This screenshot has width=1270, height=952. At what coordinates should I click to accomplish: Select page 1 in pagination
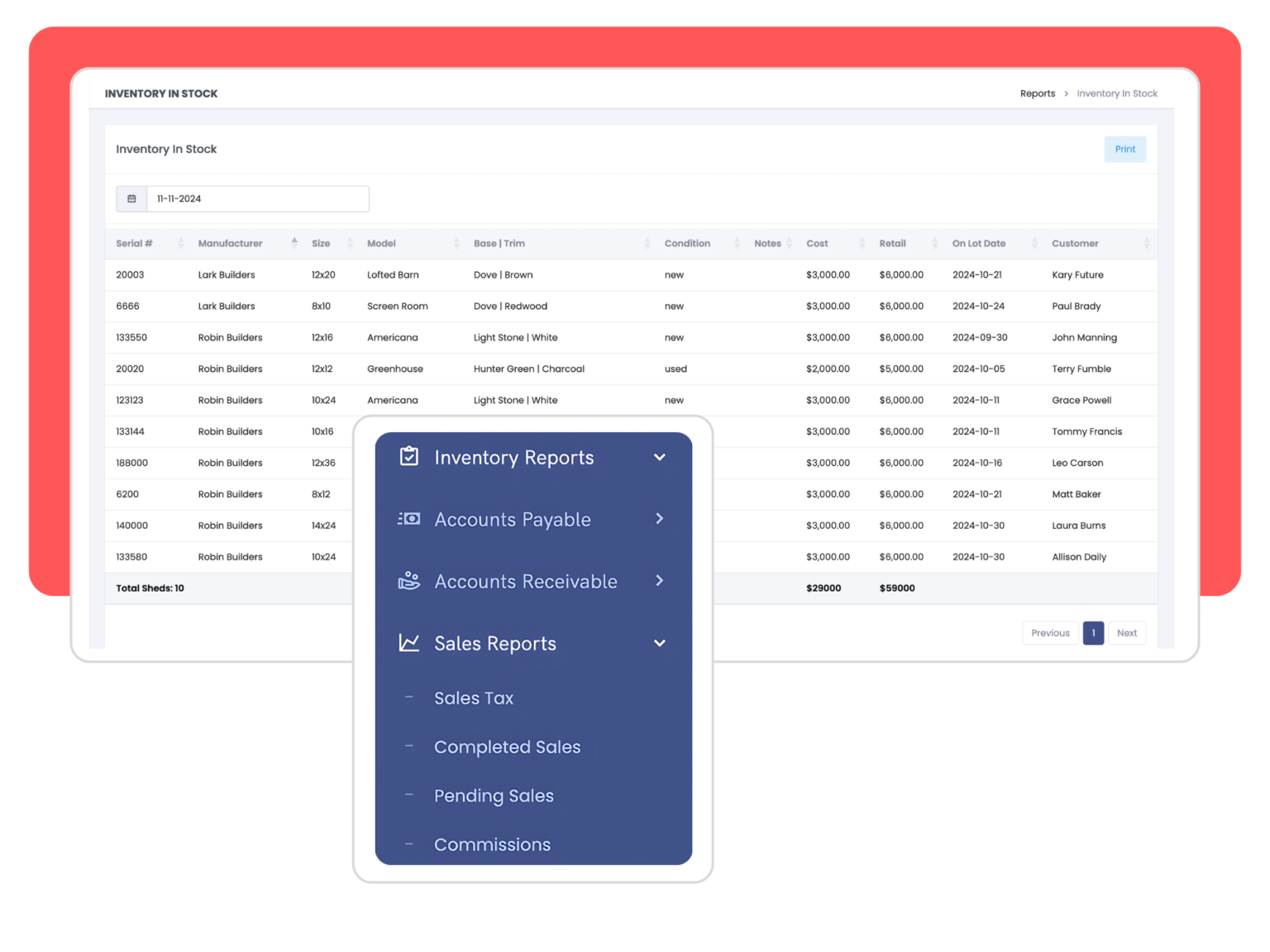[x=1093, y=633]
